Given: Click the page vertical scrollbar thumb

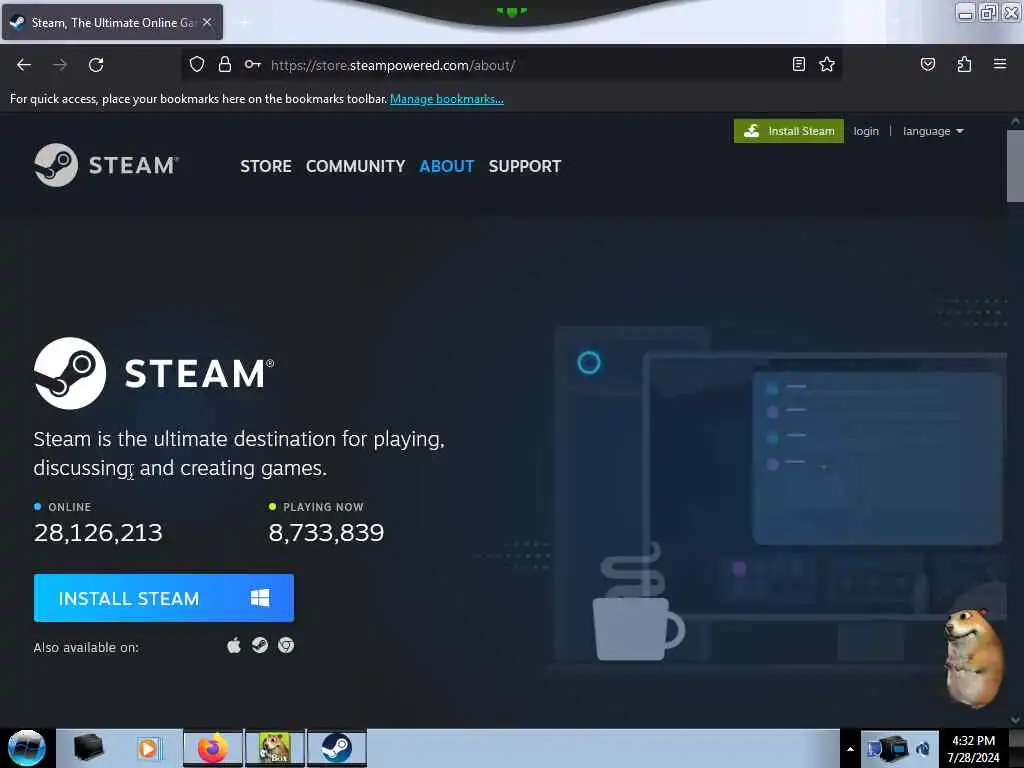Looking at the screenshot, I should tap(1015, 167).
